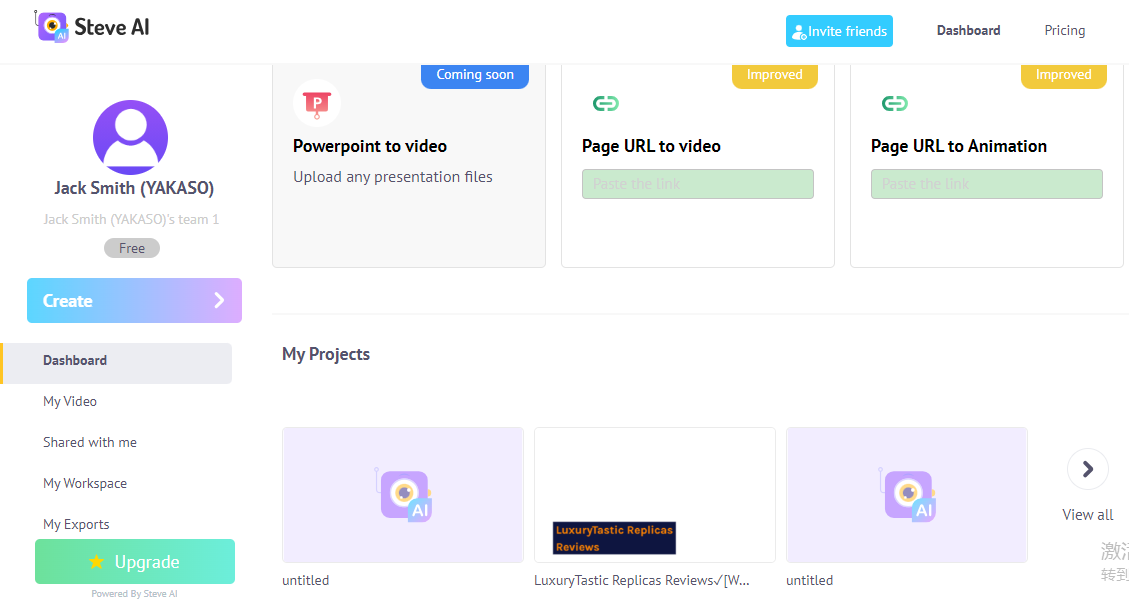The width and height of the screenshot is (1129, 616).
Task: Click Steve AI icon in first untitled project
Action: (x=404, y=495)
